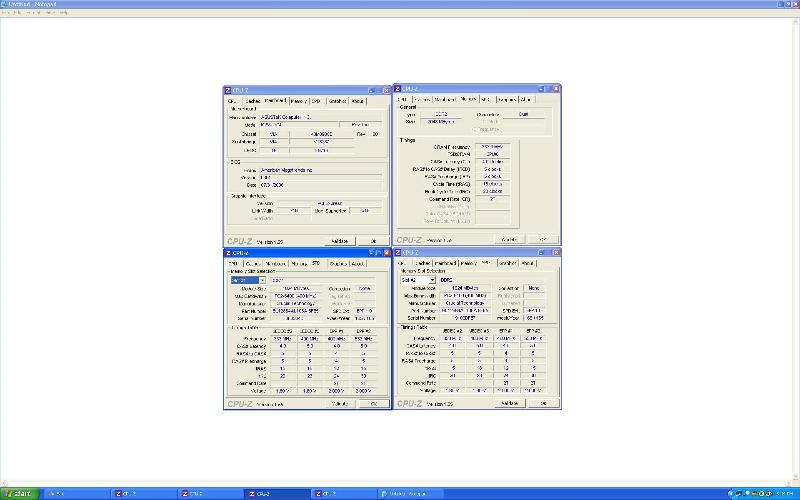800x500 pixels.
Task: Select the American Megatrends BIOS brand field
Action: tap(320, 170)
